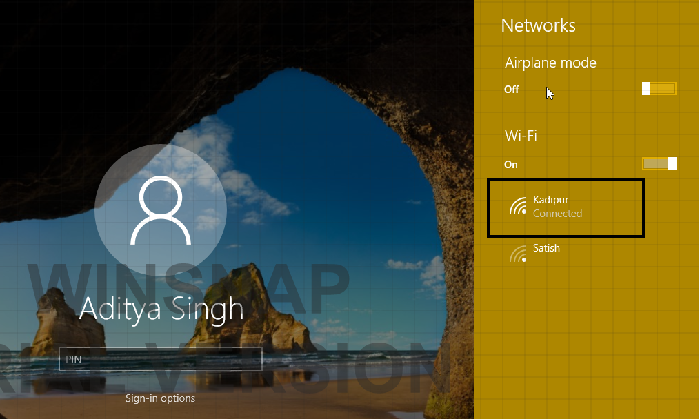Enable the Airplane mode switch
Viewport: 699px width, 419px height.
(x=659, y=89)
